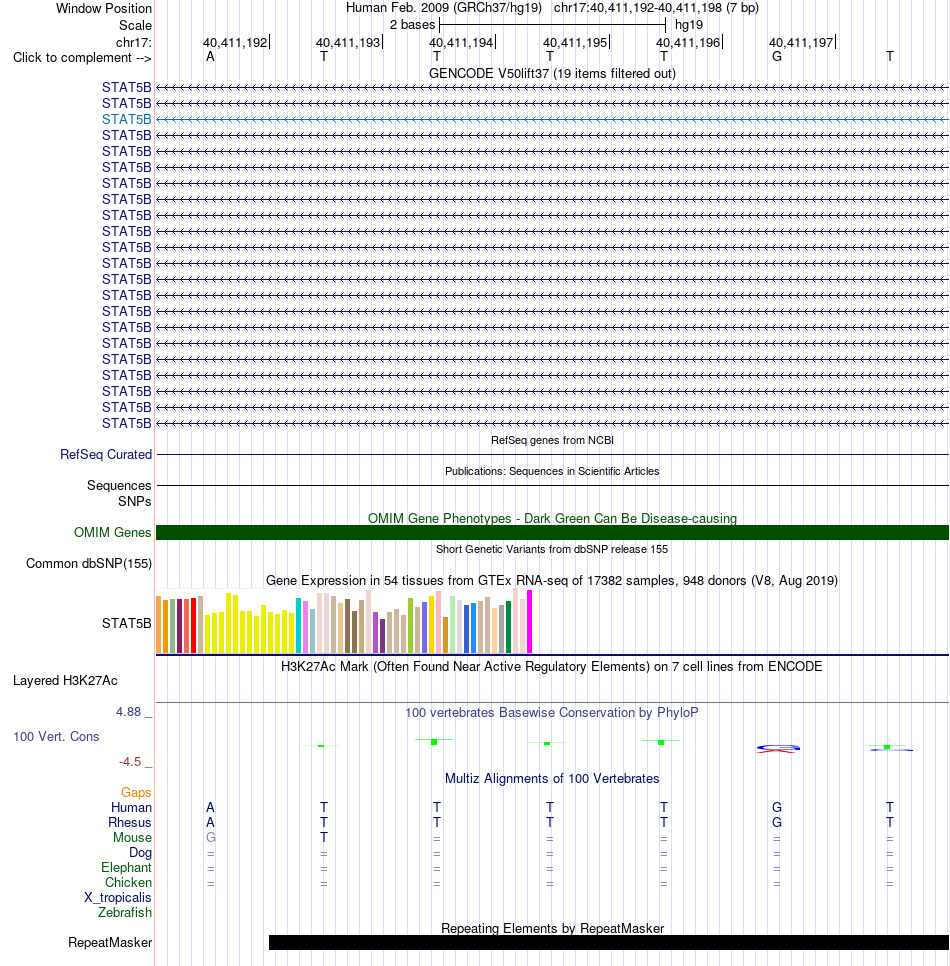Select base A in the complement sequence row
This screenshot has width=950, height=966.
tap(210, 57)
